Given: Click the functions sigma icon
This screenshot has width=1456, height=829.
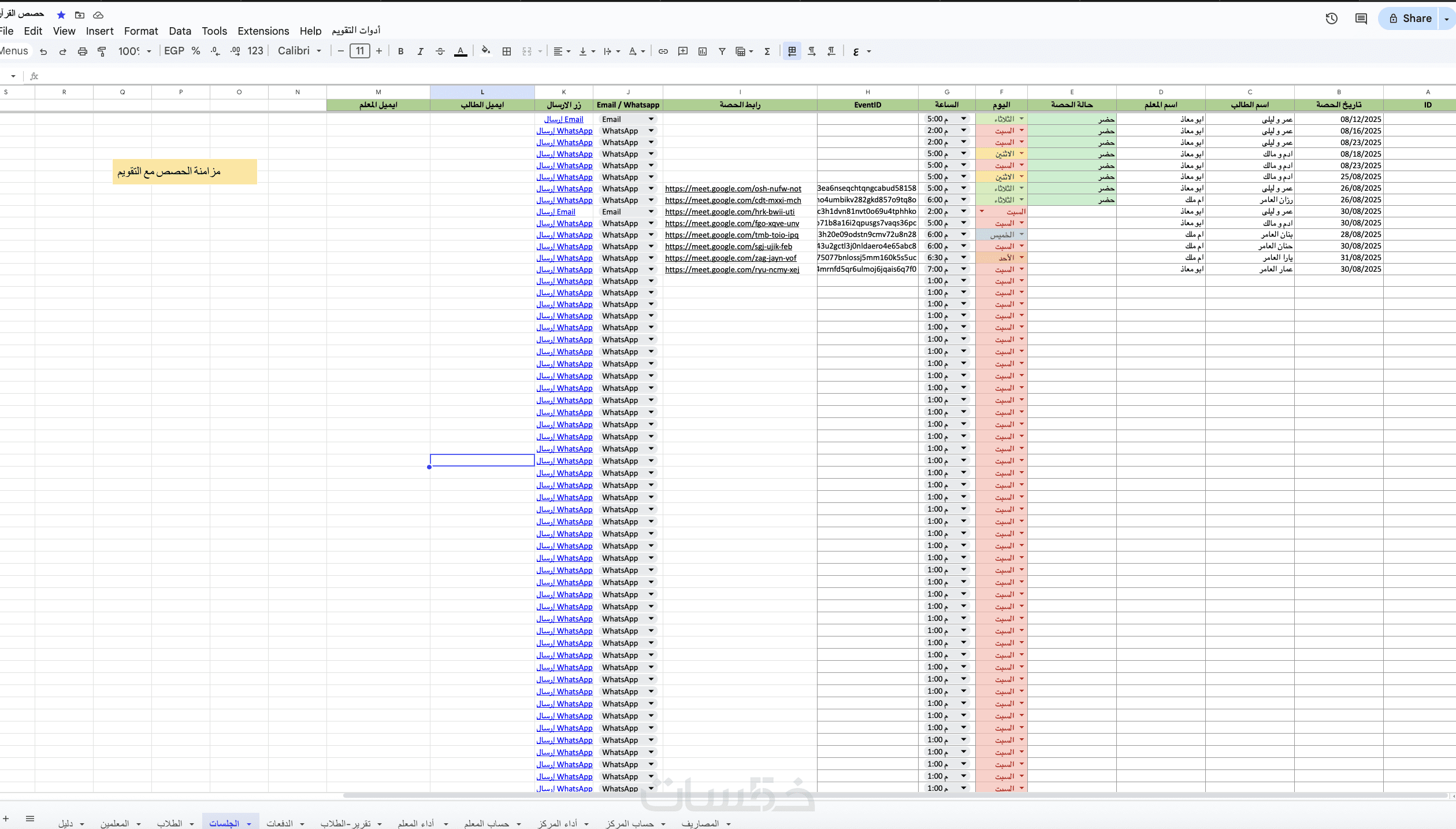Looking at the screenshot, I should [767, 51].
